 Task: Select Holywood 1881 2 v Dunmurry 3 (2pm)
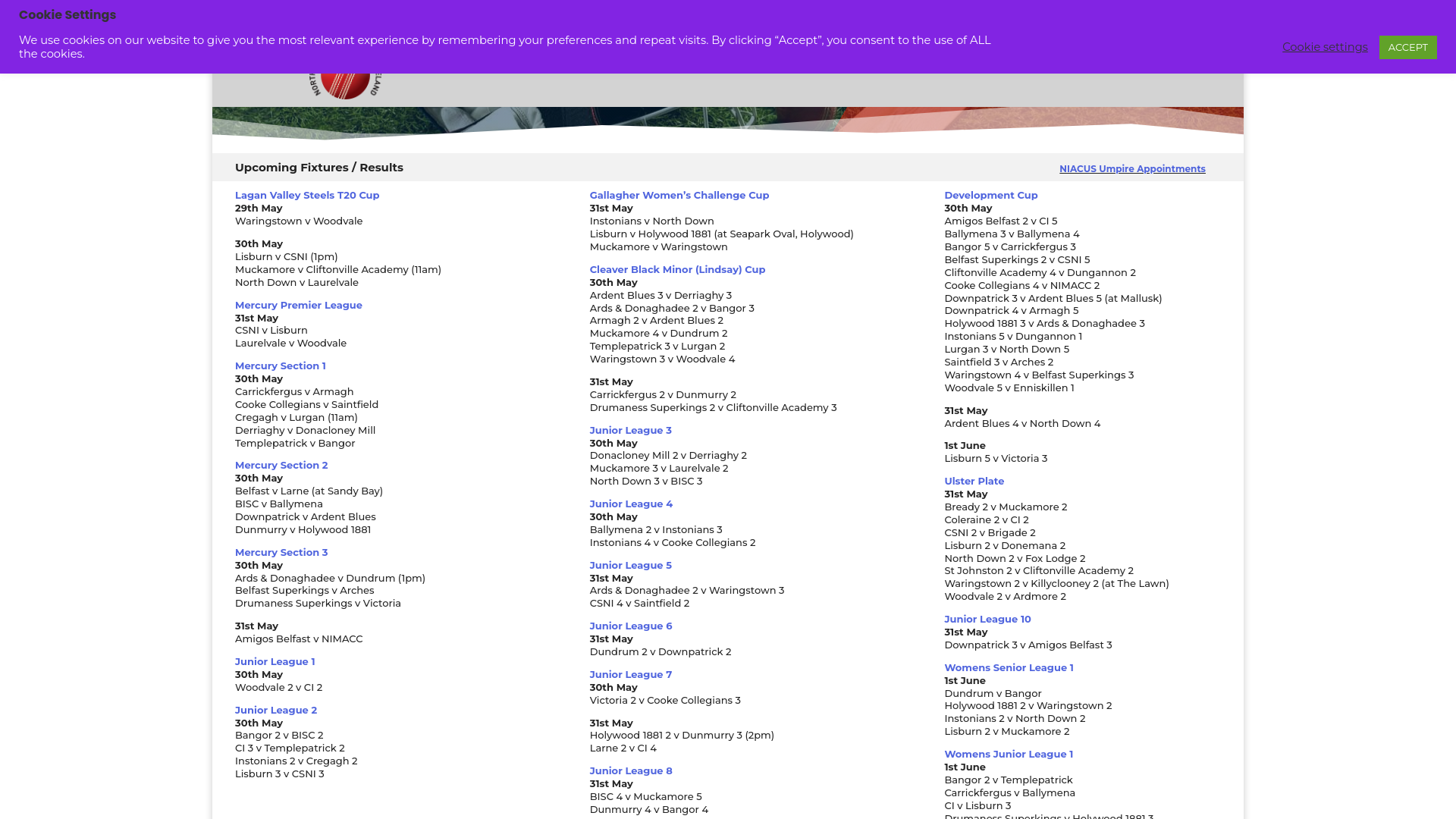[682, 735]
